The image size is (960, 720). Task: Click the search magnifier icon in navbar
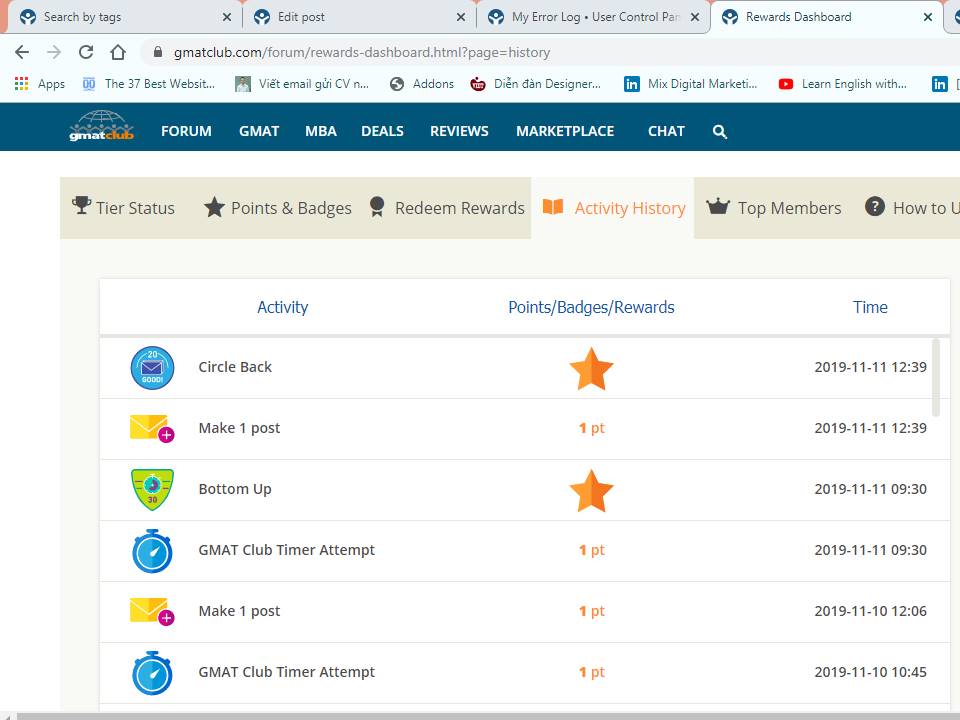720,131
